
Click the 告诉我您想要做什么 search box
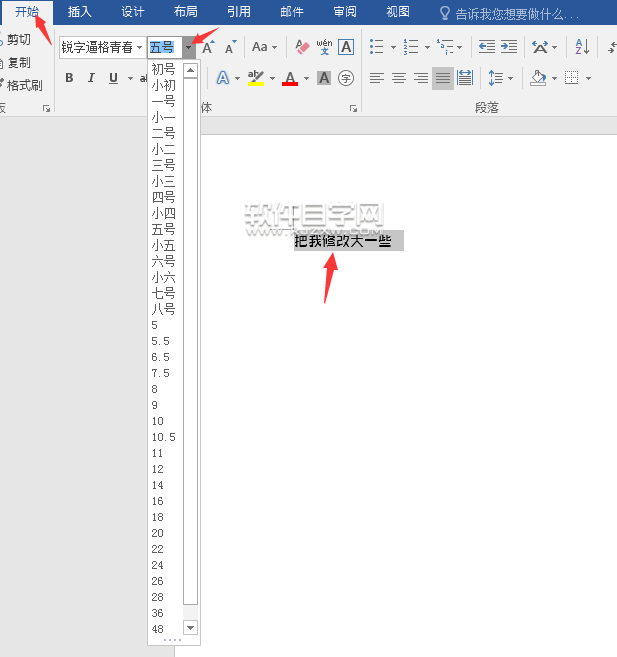[x=509, y=14]
